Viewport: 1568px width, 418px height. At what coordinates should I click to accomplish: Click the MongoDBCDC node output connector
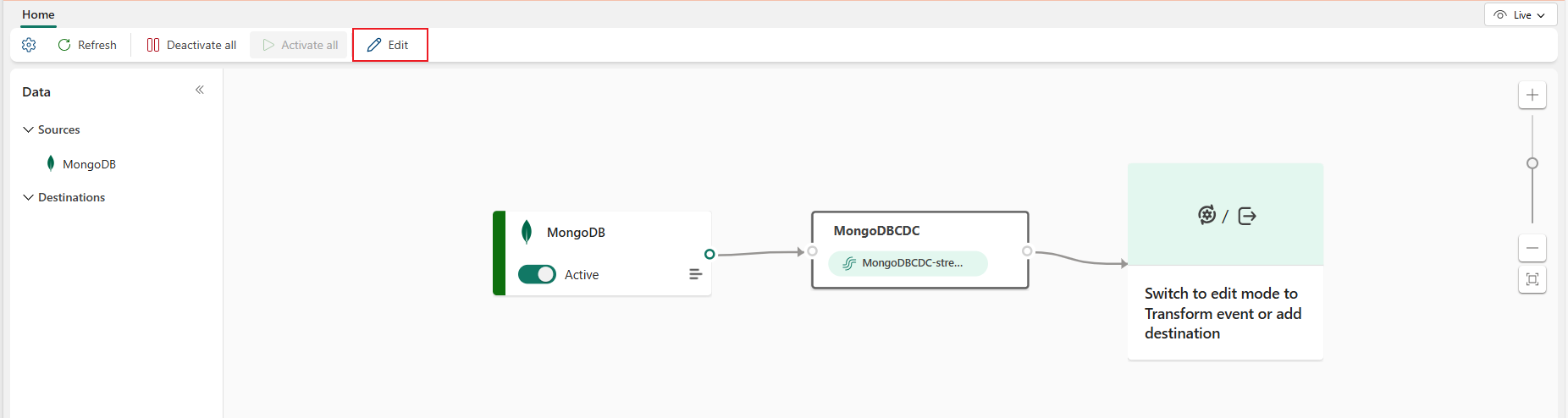[1027, 251]
